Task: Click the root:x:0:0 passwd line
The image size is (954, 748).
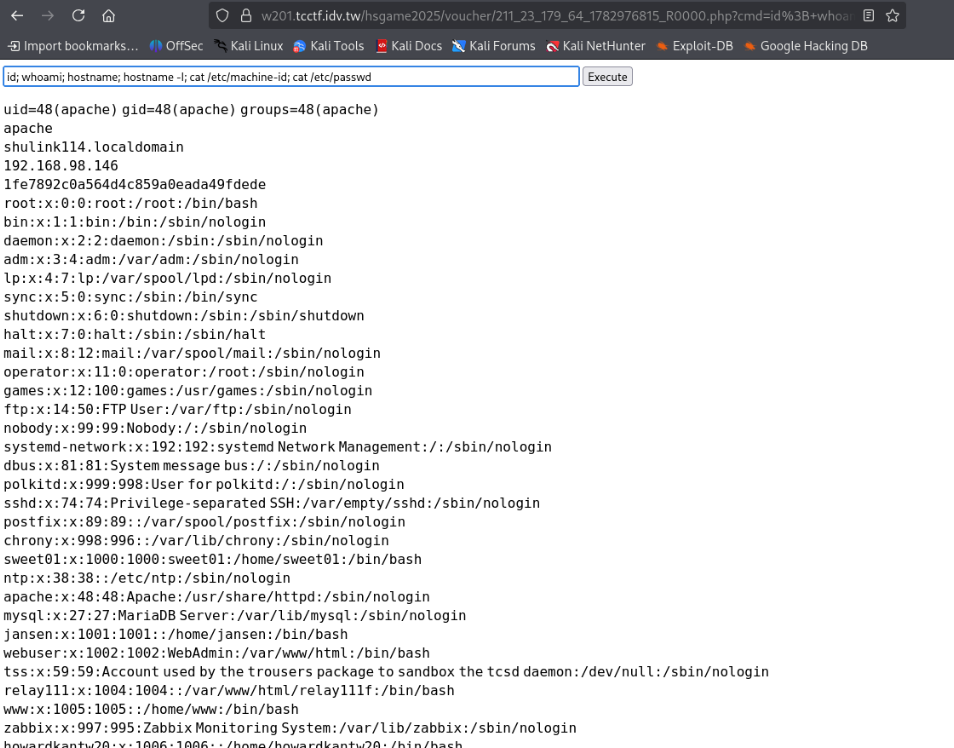Action: tap(130, 203)
